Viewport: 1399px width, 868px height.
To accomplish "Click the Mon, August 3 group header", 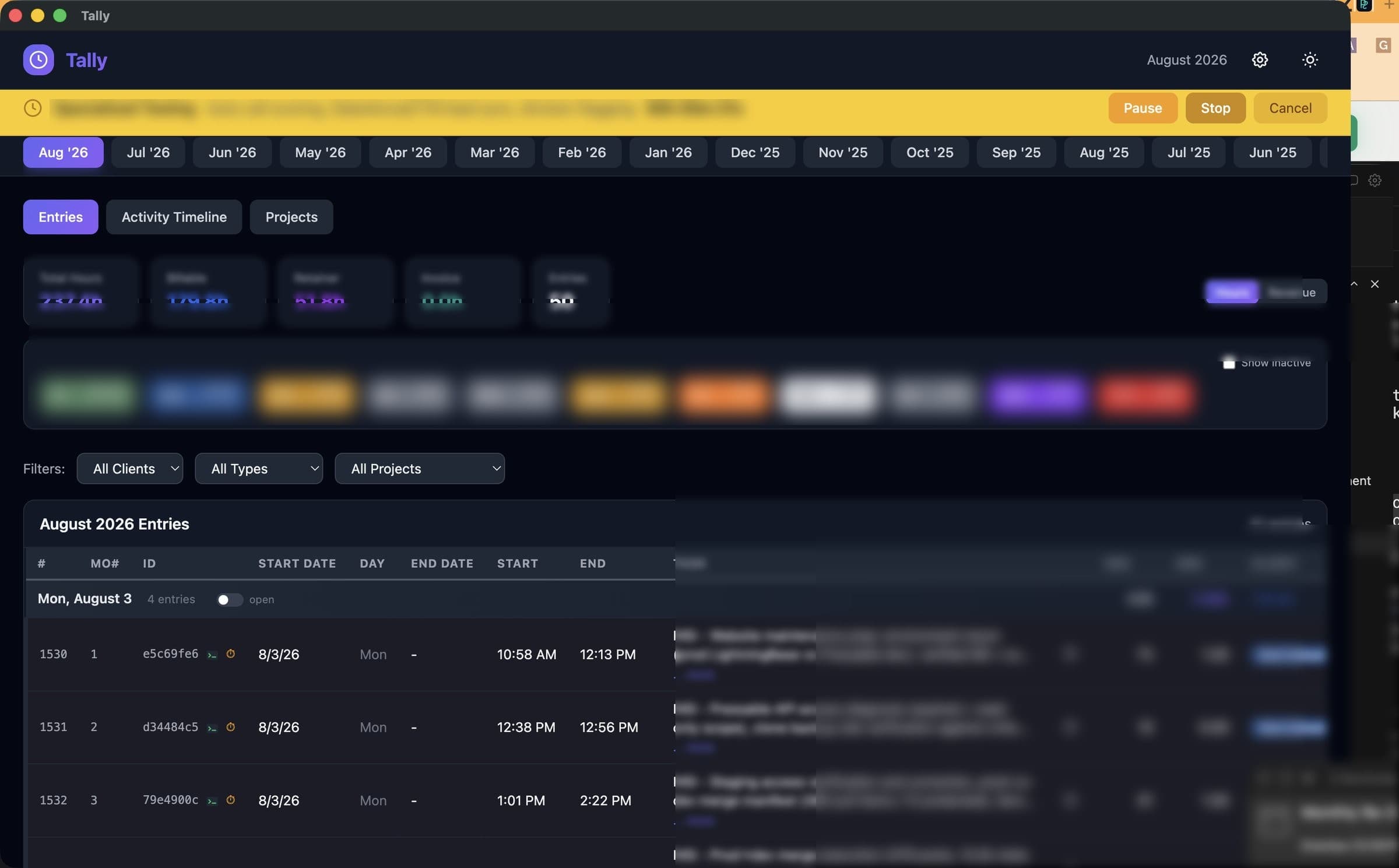I will coord(85,599).
